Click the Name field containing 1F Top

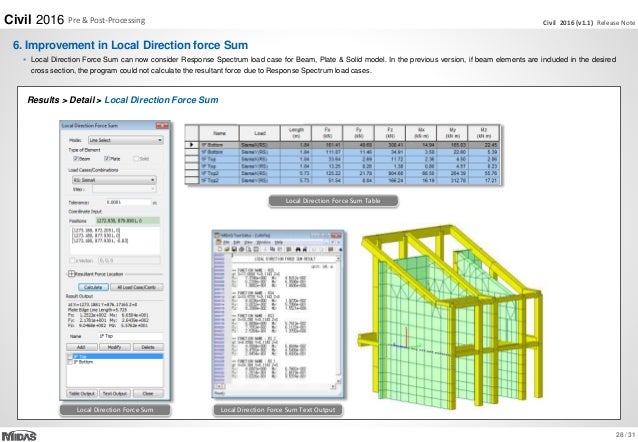pyautogui.click(x=131, y=336)
